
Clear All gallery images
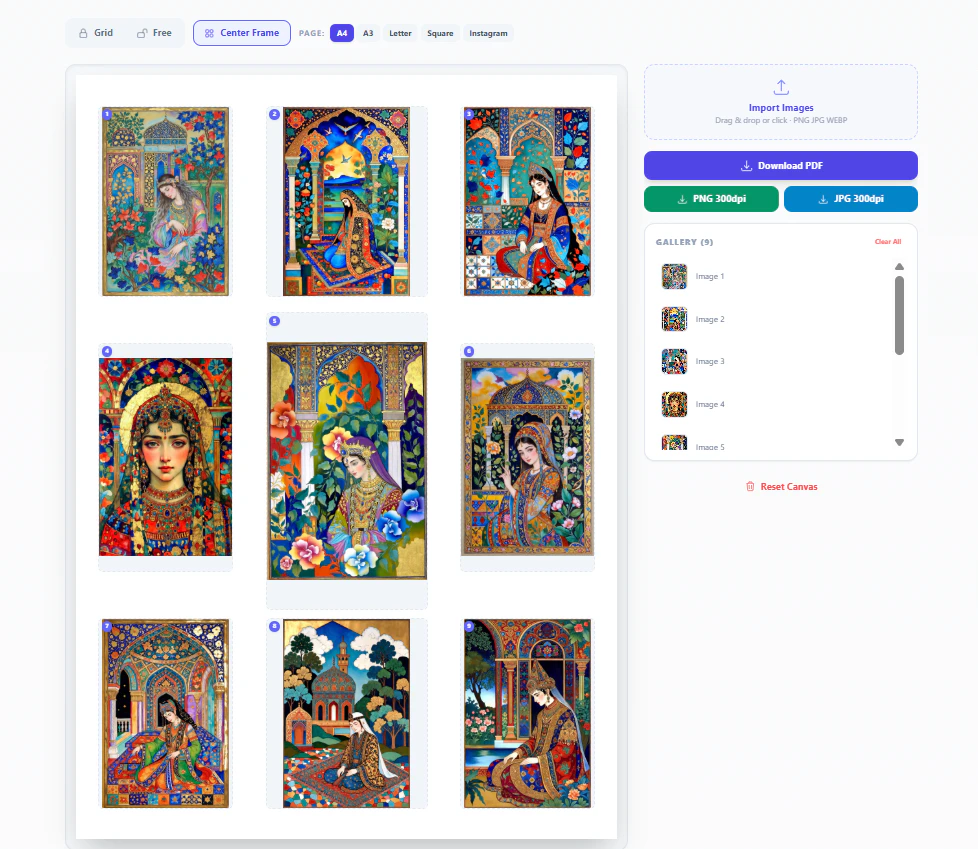point(888,241)
